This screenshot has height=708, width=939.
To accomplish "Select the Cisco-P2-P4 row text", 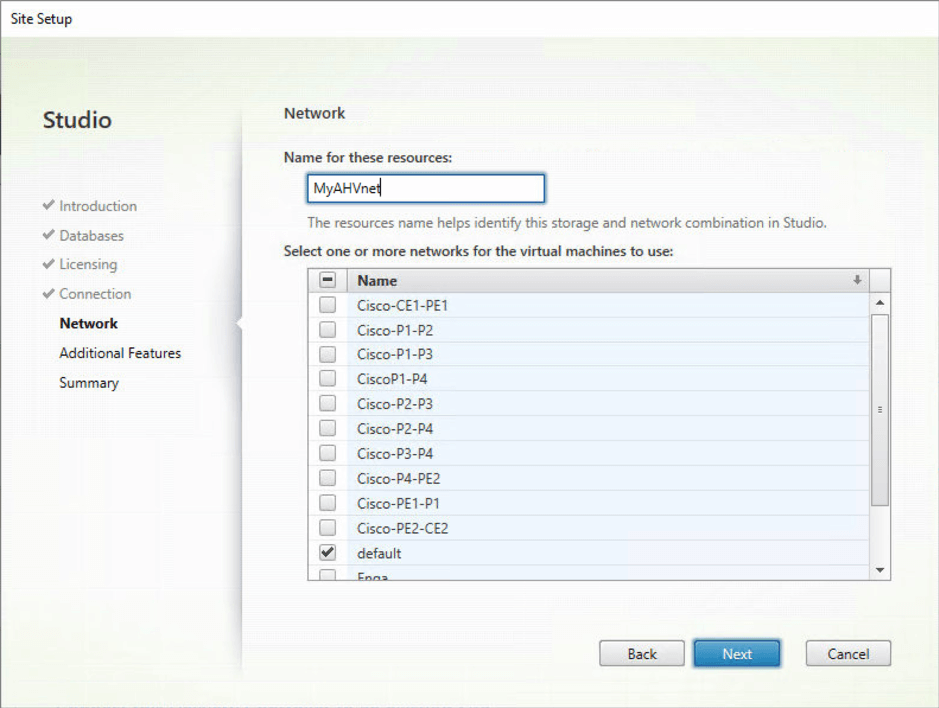I will (x=395, y=429).
